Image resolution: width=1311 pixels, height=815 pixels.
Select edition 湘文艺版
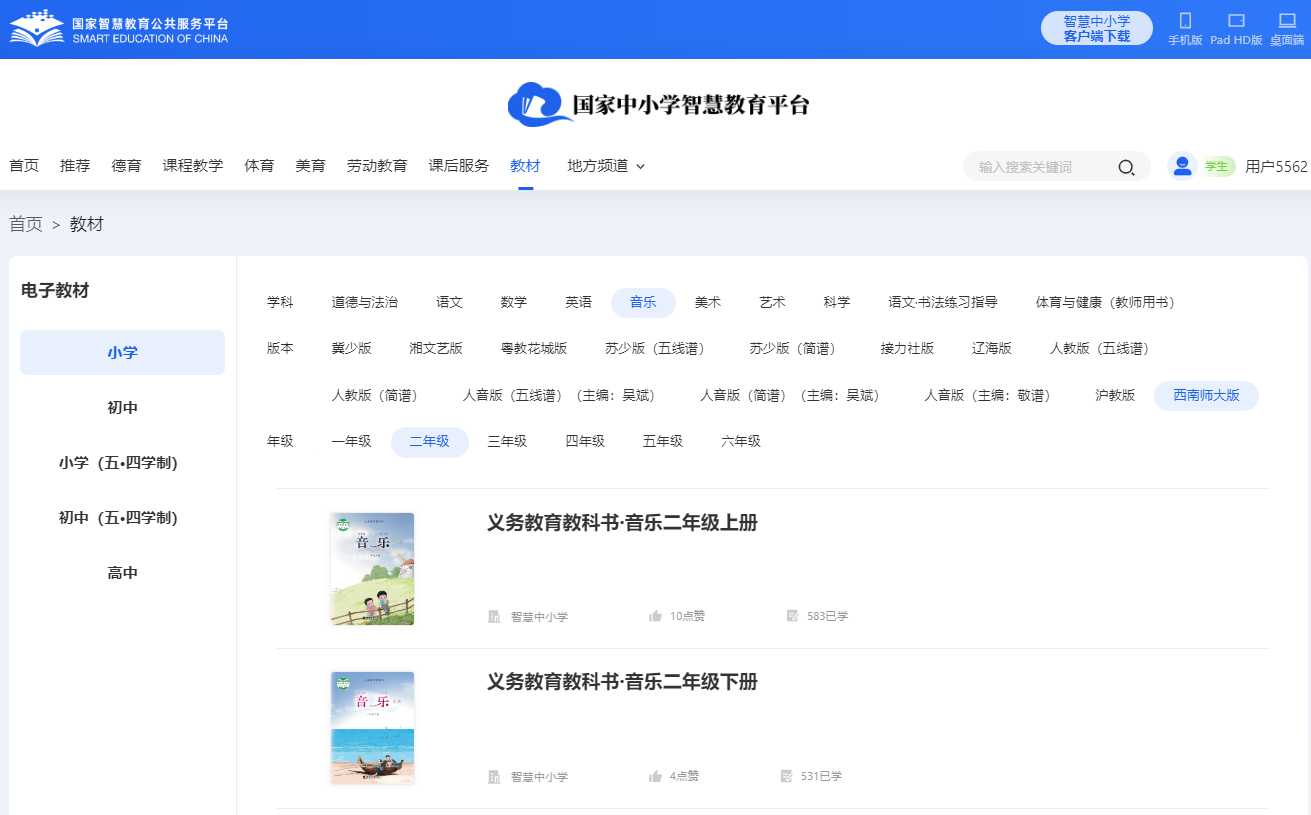tap(436, 348)
